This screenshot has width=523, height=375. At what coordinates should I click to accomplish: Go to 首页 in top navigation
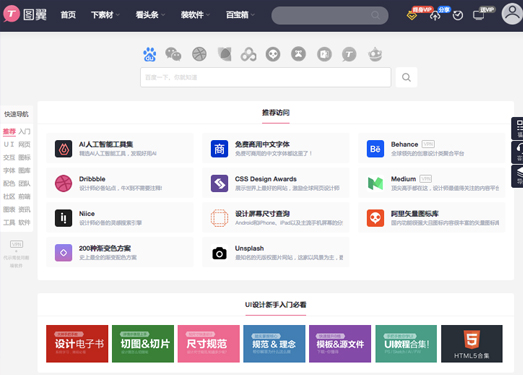tap(68, 15)
